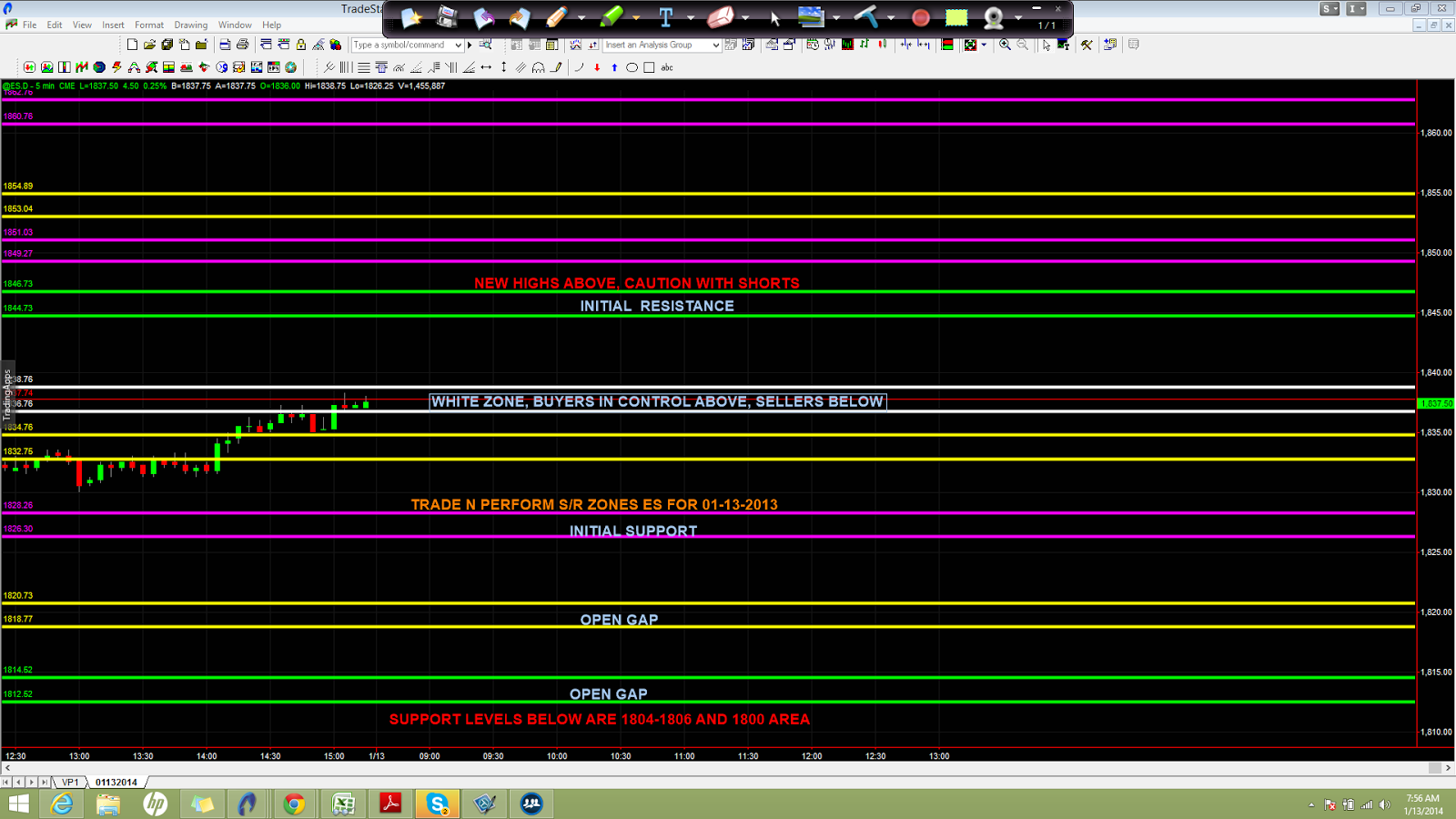Expand the highlighter options arrow
1456x819 pixels.
636,17
